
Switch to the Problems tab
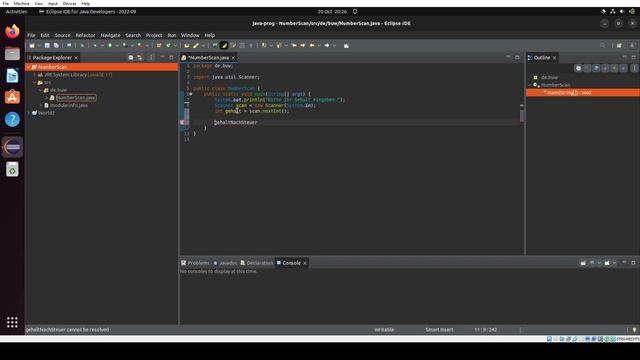195,263
